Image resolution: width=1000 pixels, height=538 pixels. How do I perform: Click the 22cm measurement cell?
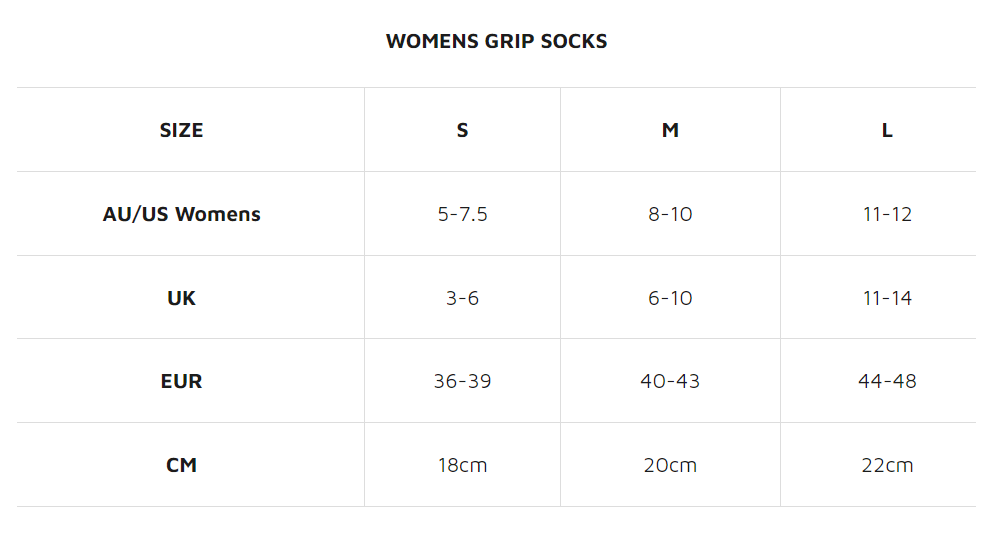tap(887, 465)
